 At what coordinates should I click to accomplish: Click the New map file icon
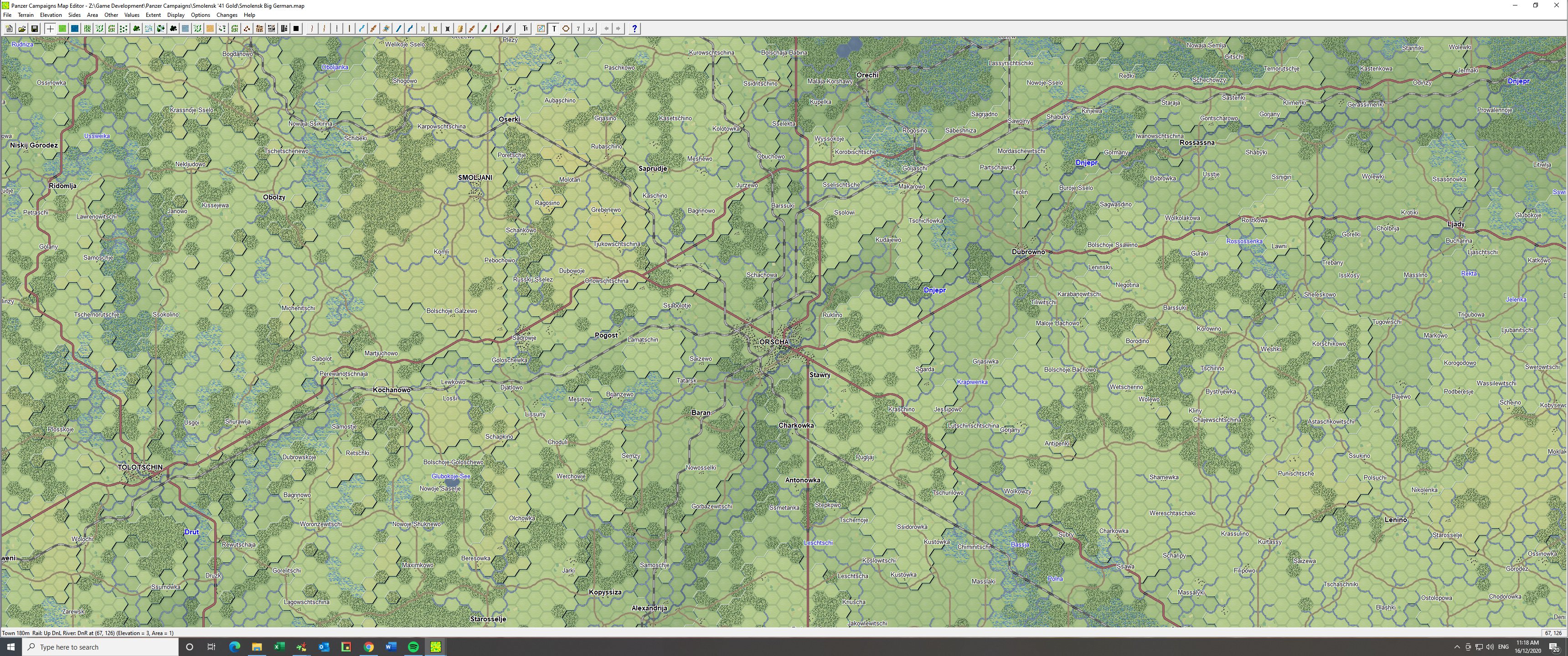tap(9, 29)
